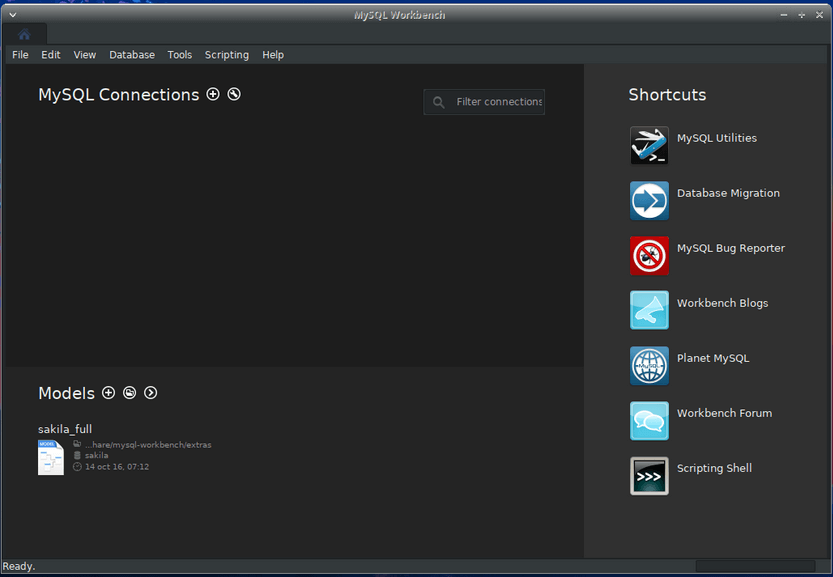Click the Shortcuts heading

click(667, 95)
